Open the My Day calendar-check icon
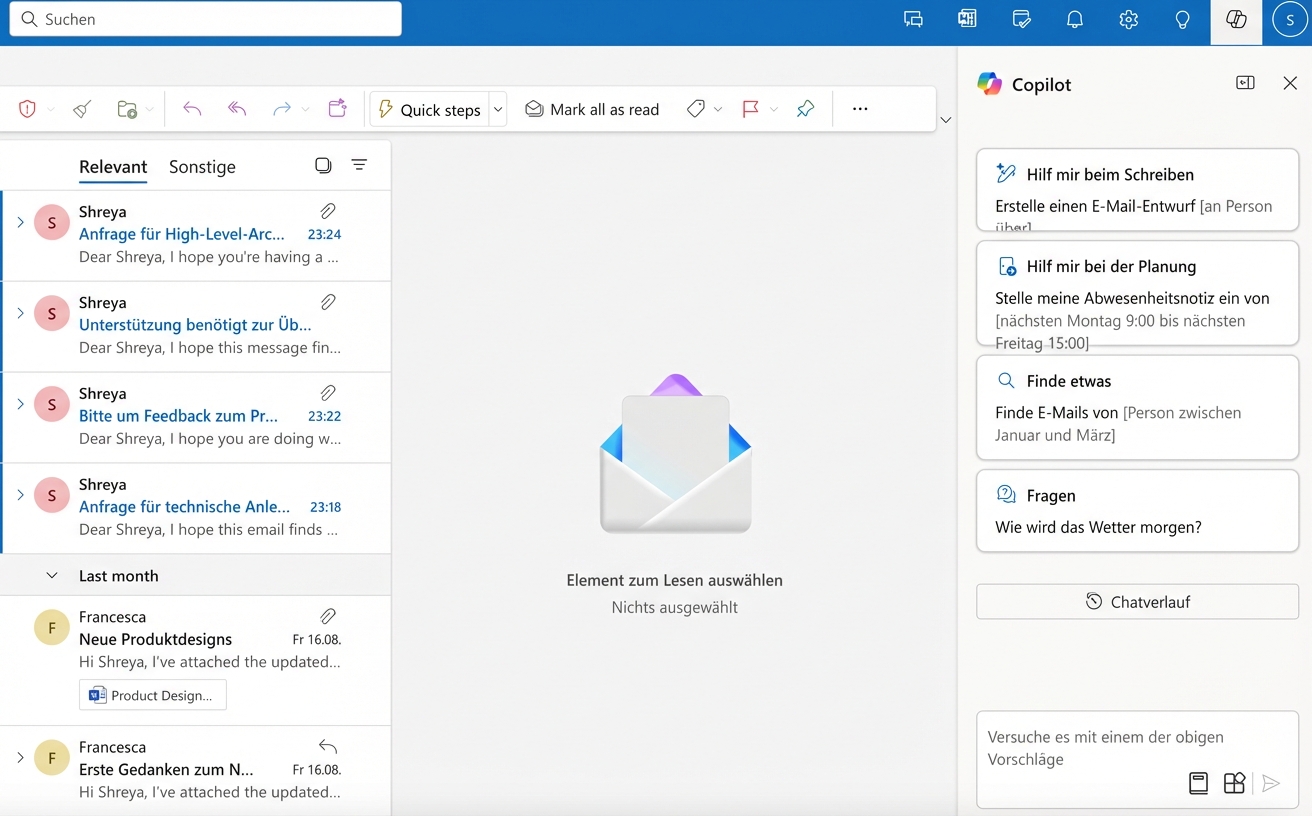 [1021, 20]
